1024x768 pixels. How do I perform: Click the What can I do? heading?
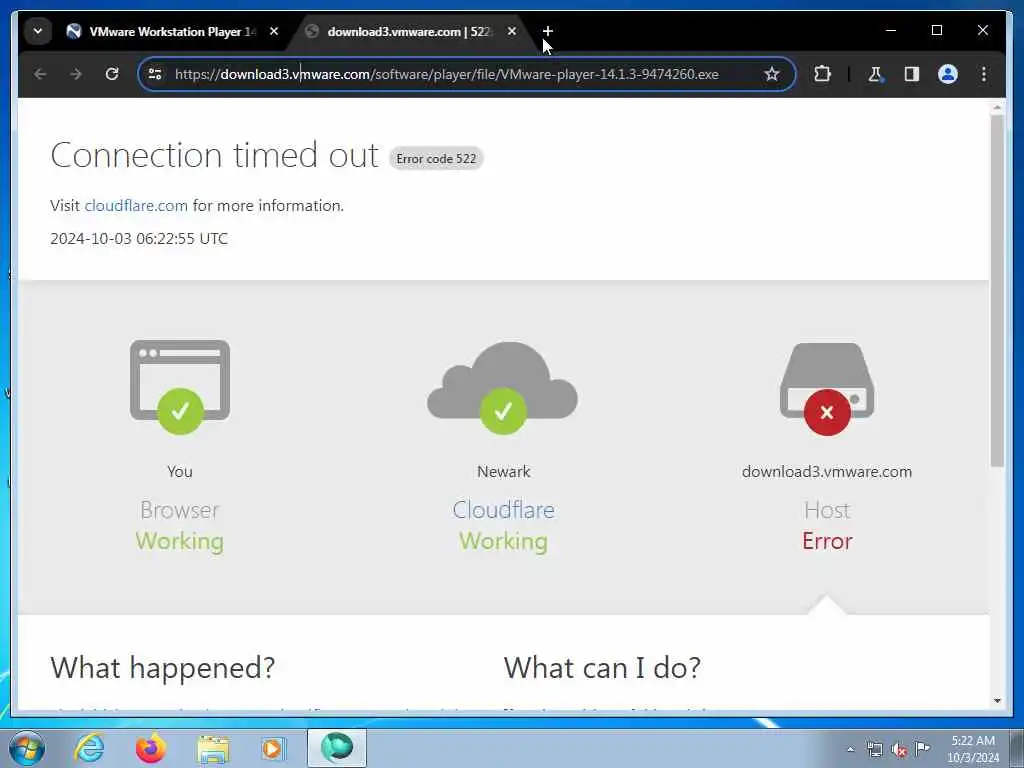click(602, 667)
